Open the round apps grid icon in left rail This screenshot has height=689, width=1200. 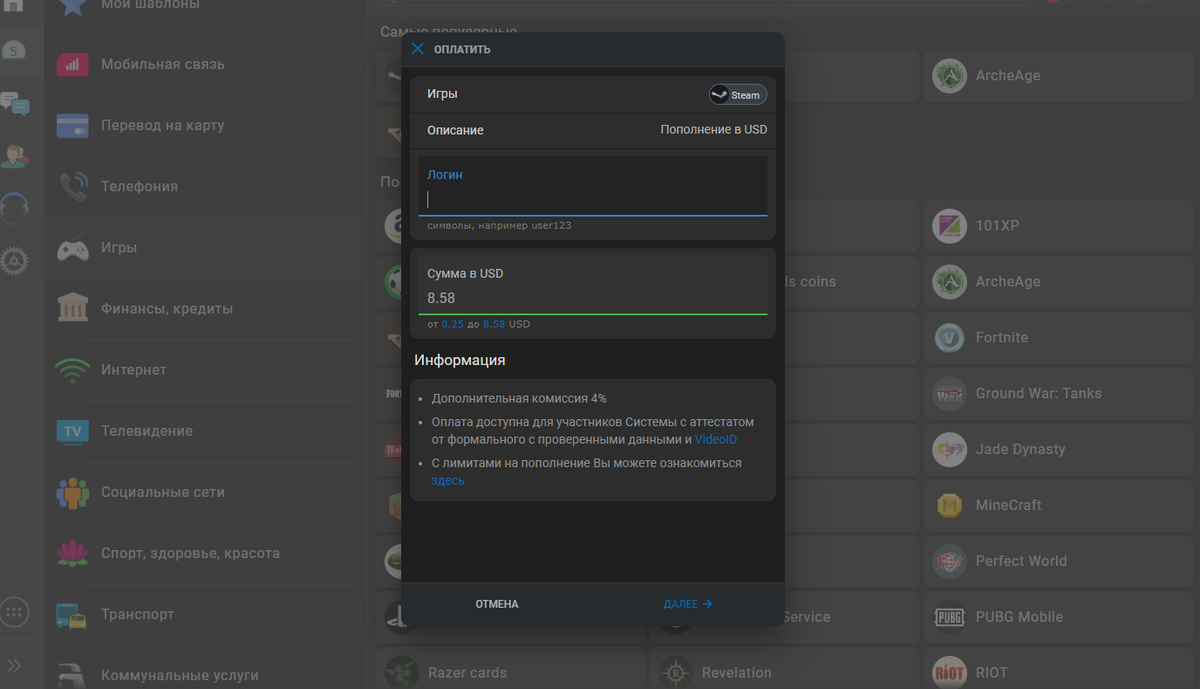tap(15, 612)
